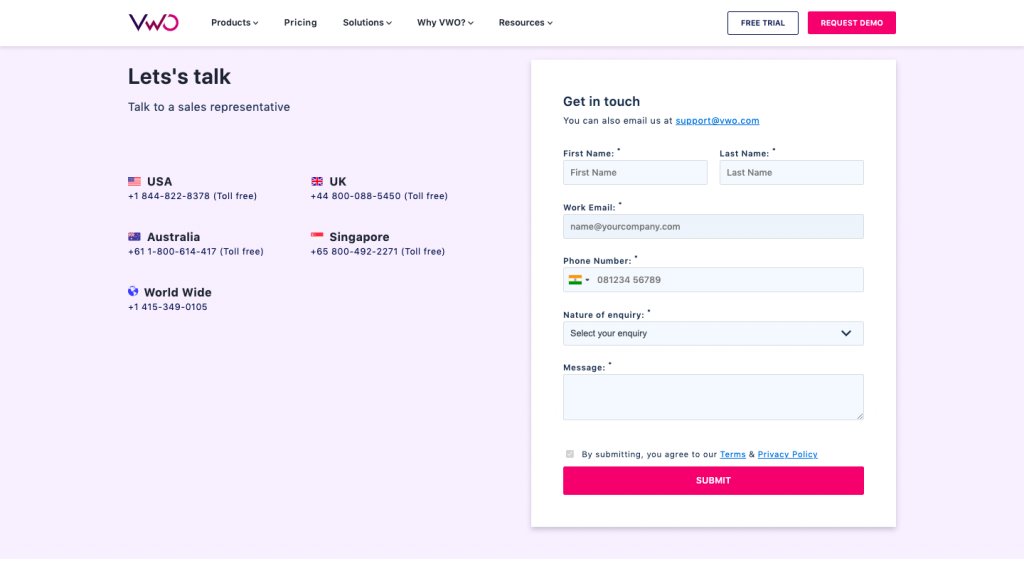This screenshot has width=1024, height=561.
Task: Open the Nature of enquiry dropdown
Action: click(713, 333)
